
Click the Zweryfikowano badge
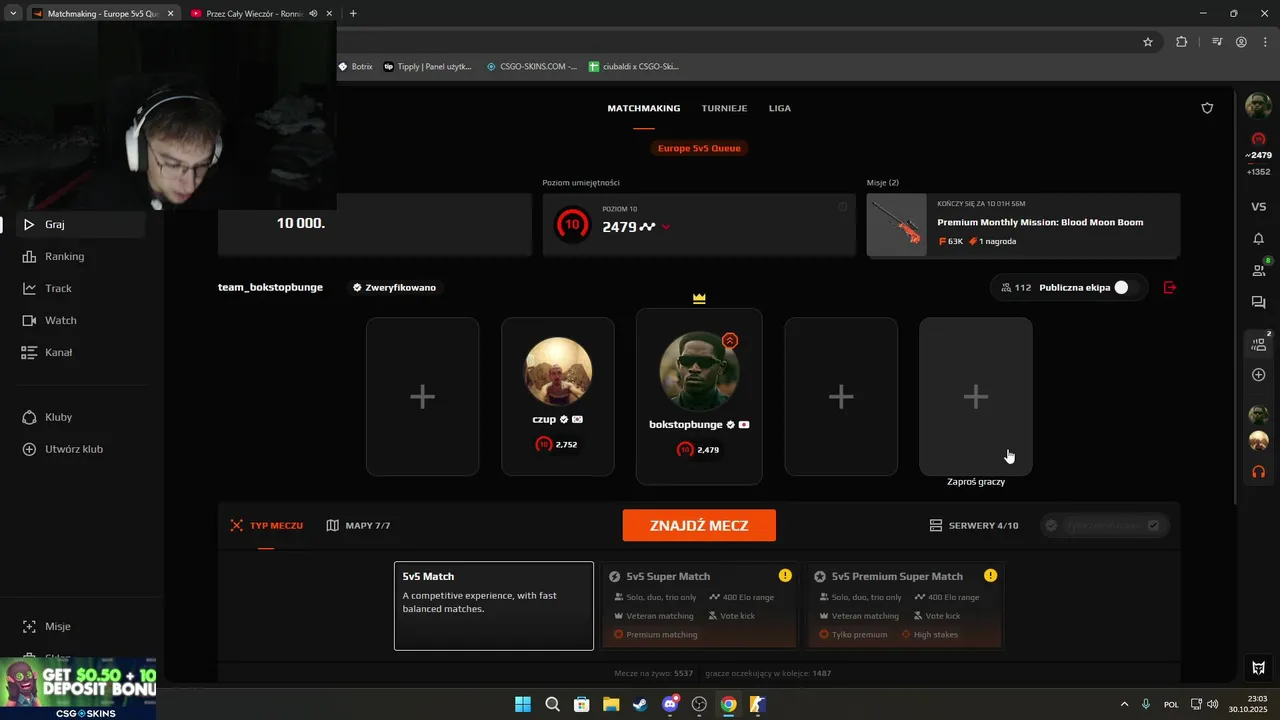394,288
